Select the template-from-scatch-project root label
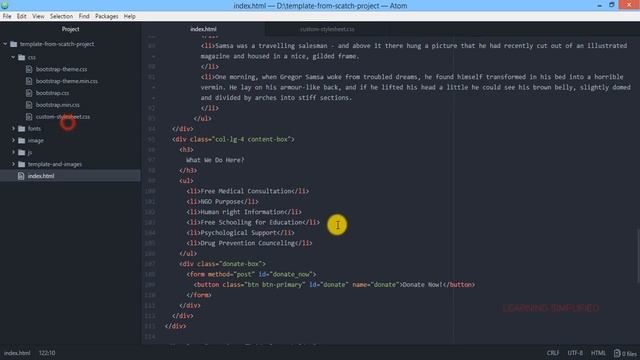 click(x=57, y=44)
